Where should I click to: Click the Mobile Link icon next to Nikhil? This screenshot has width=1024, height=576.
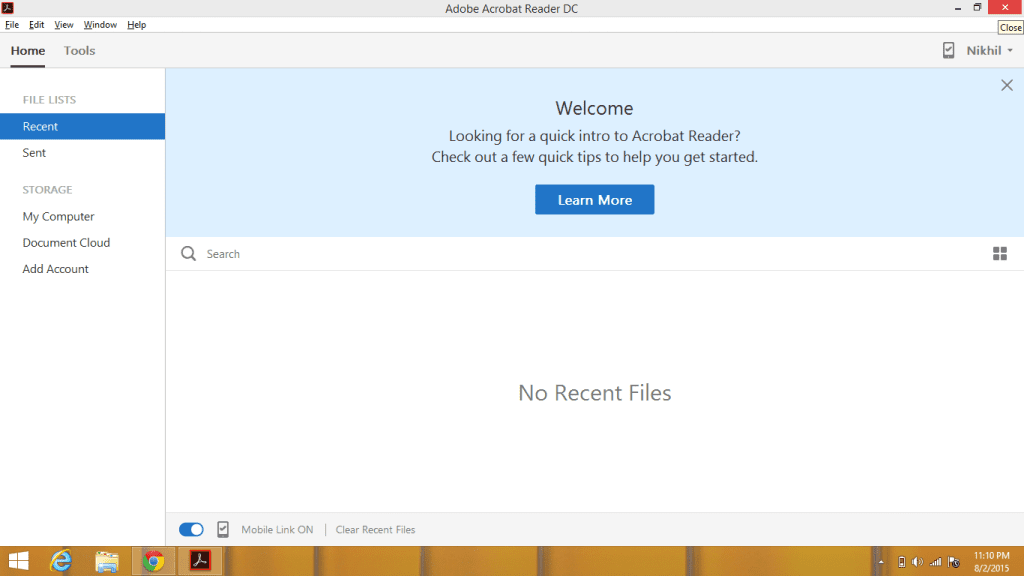948,50
